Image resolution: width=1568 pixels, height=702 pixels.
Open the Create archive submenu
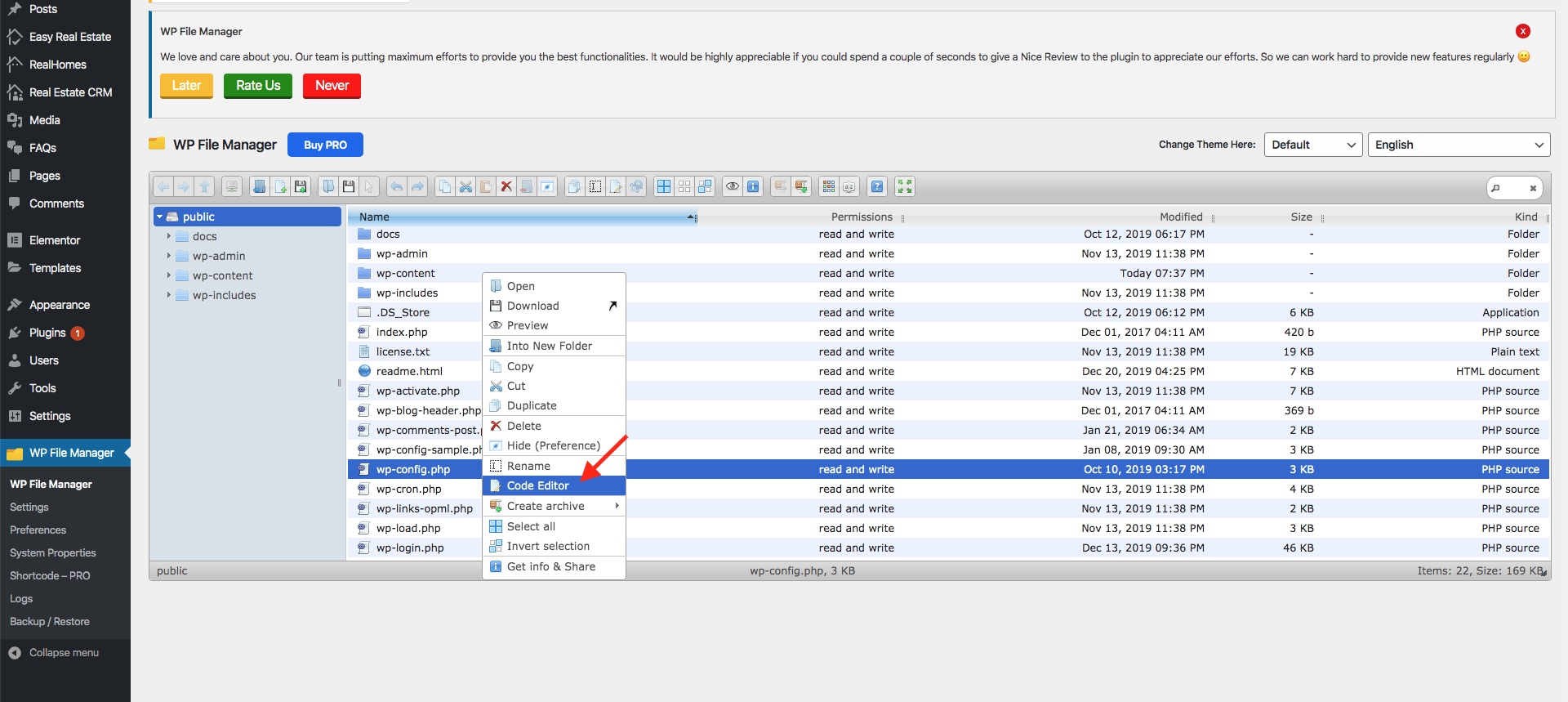554,506
